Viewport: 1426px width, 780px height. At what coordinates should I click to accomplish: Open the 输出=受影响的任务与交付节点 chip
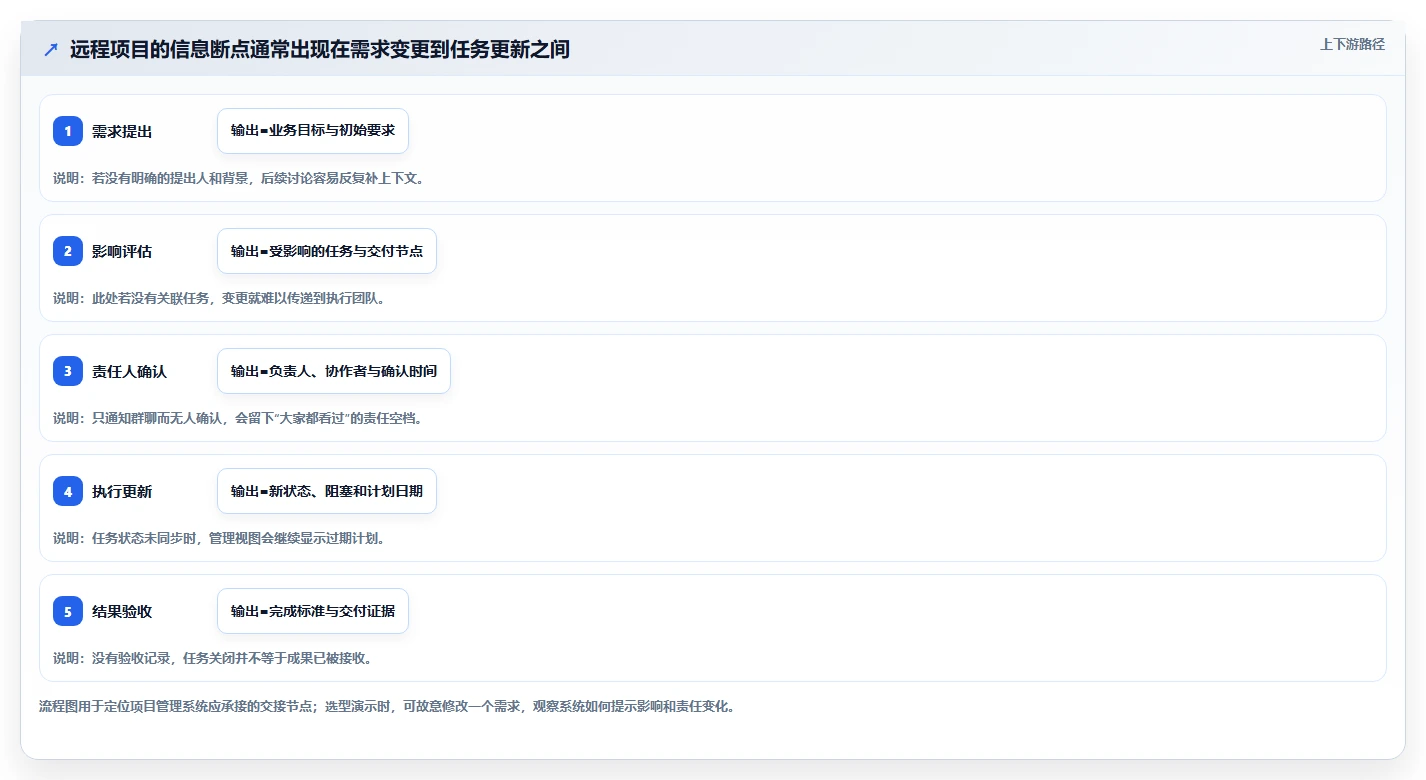327,251
